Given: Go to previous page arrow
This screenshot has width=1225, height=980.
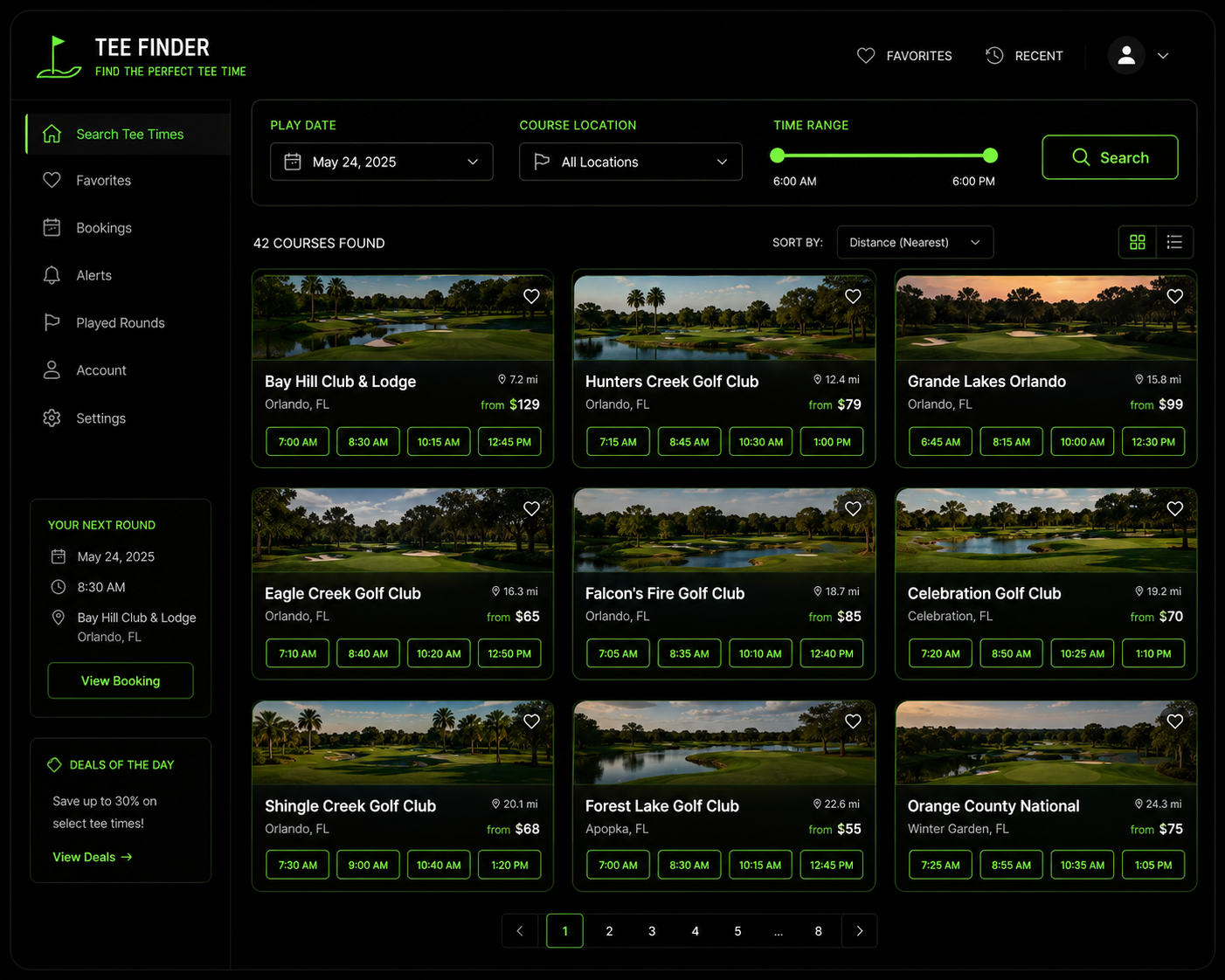Looking at the screenshot, I should (520, 931).
